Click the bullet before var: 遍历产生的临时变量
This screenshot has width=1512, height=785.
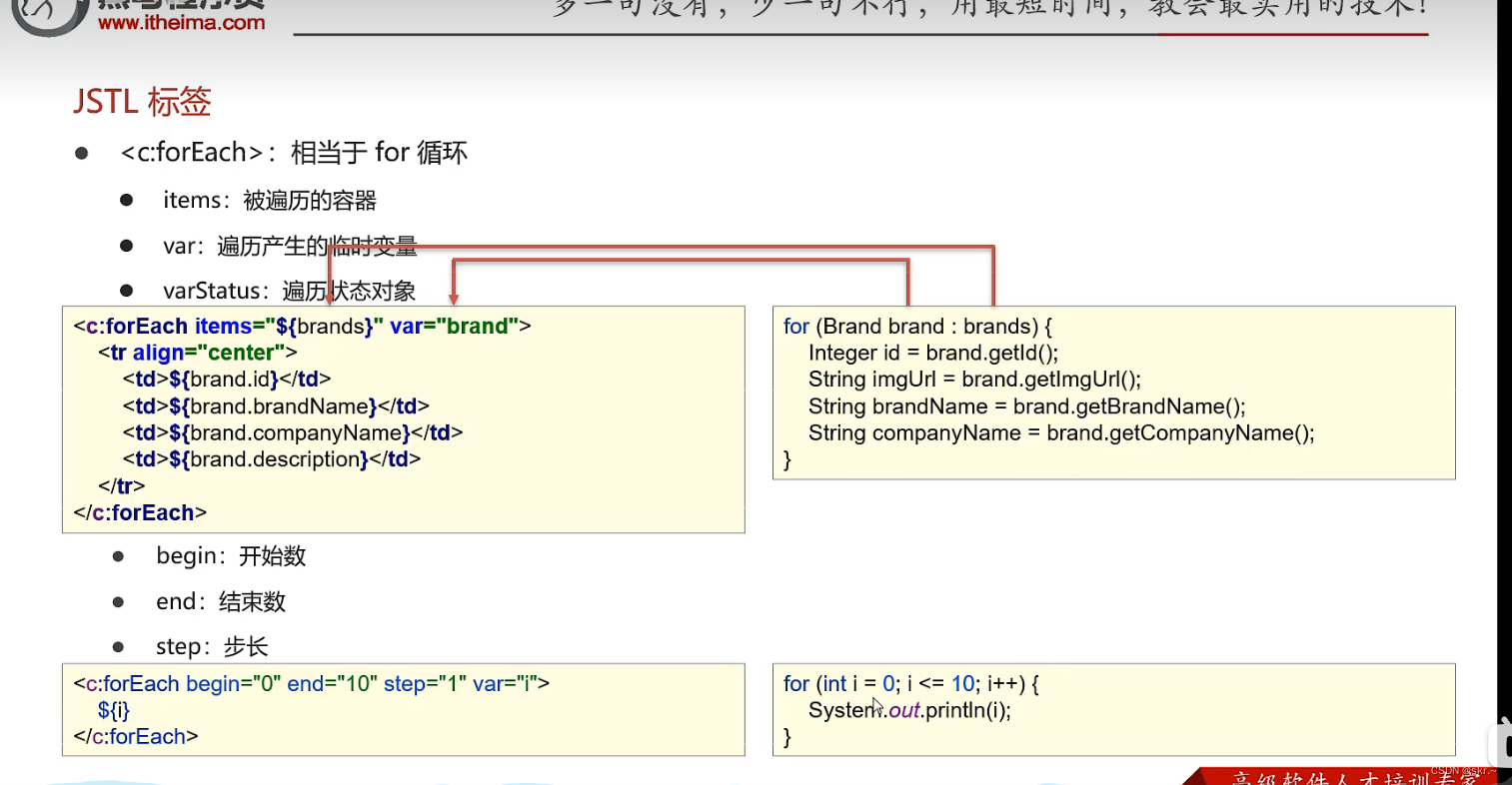[x=127, y=245]
